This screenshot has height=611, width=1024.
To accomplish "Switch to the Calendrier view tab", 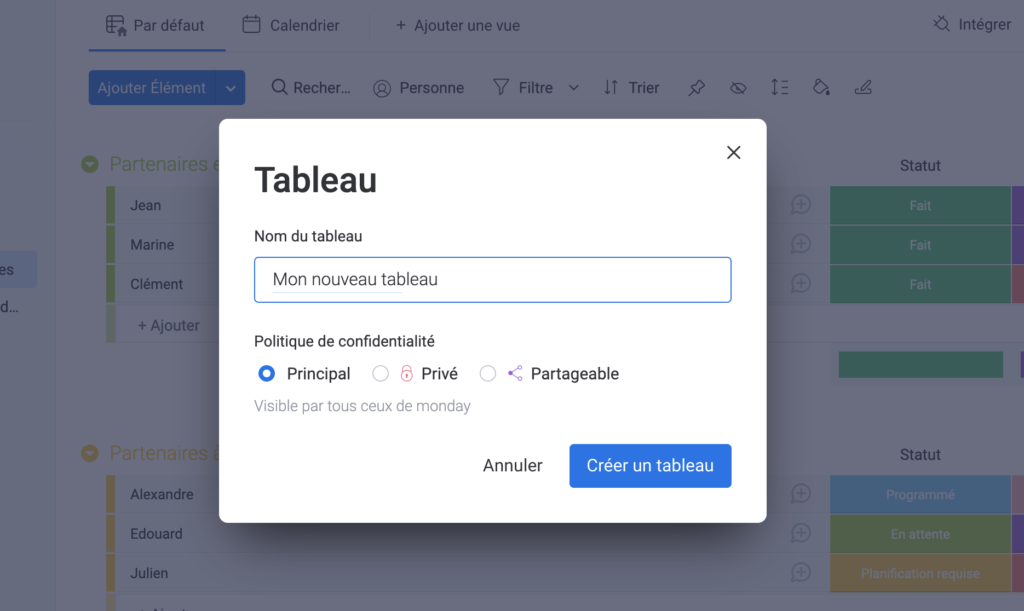I will (x=291, y=25).
